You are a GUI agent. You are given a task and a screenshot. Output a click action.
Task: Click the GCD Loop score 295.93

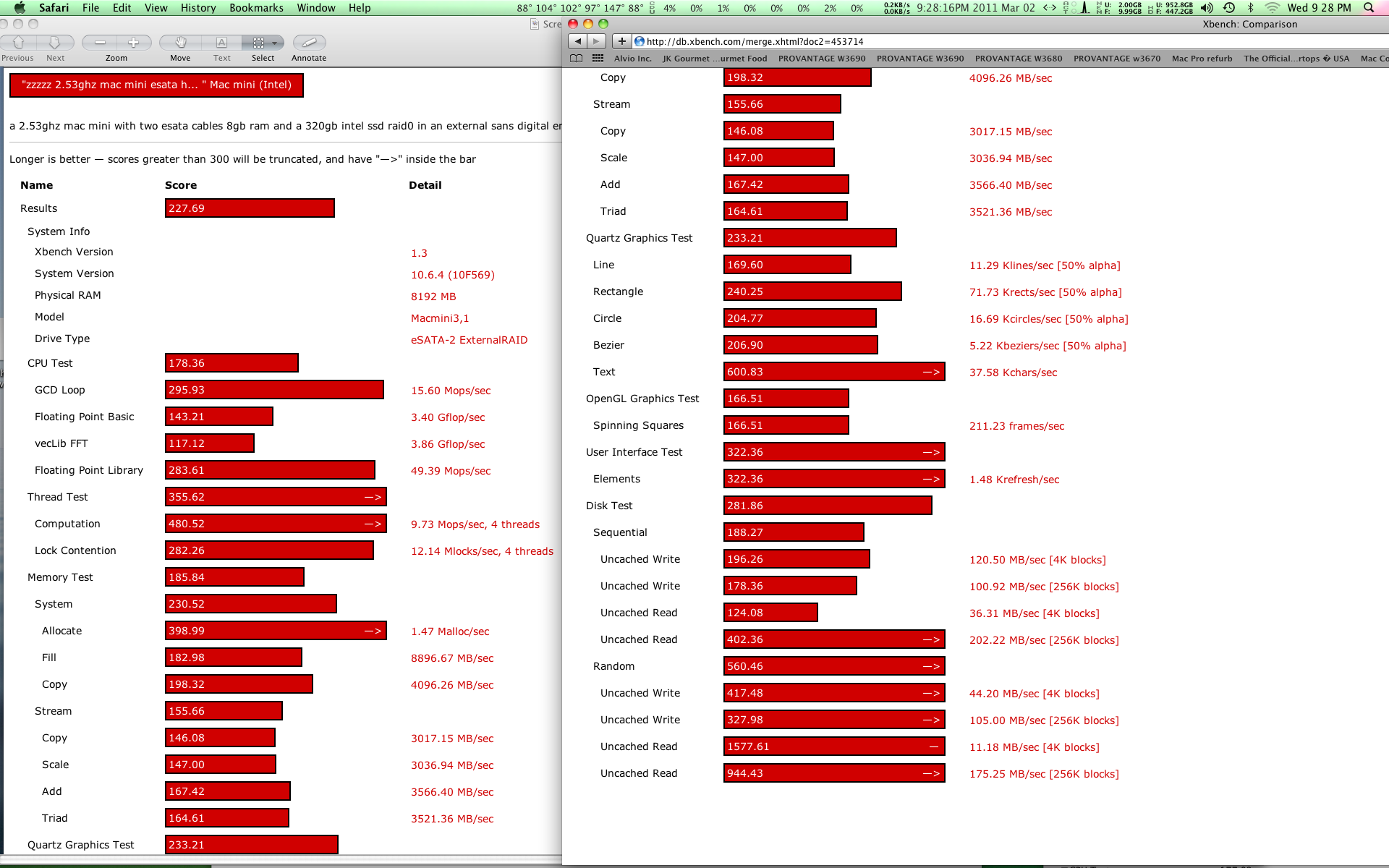[x=274, y=390]
